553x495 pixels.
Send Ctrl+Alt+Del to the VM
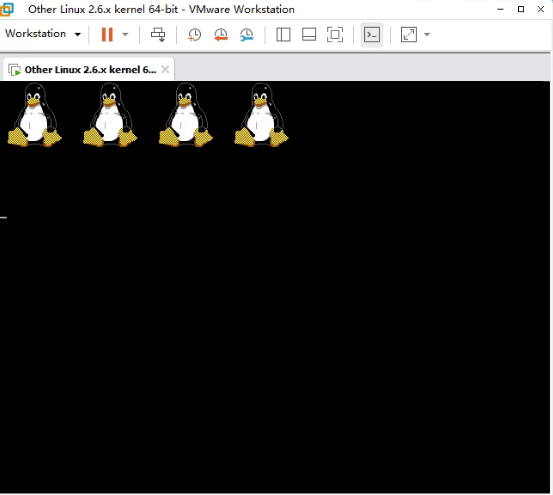coord(158,35)
